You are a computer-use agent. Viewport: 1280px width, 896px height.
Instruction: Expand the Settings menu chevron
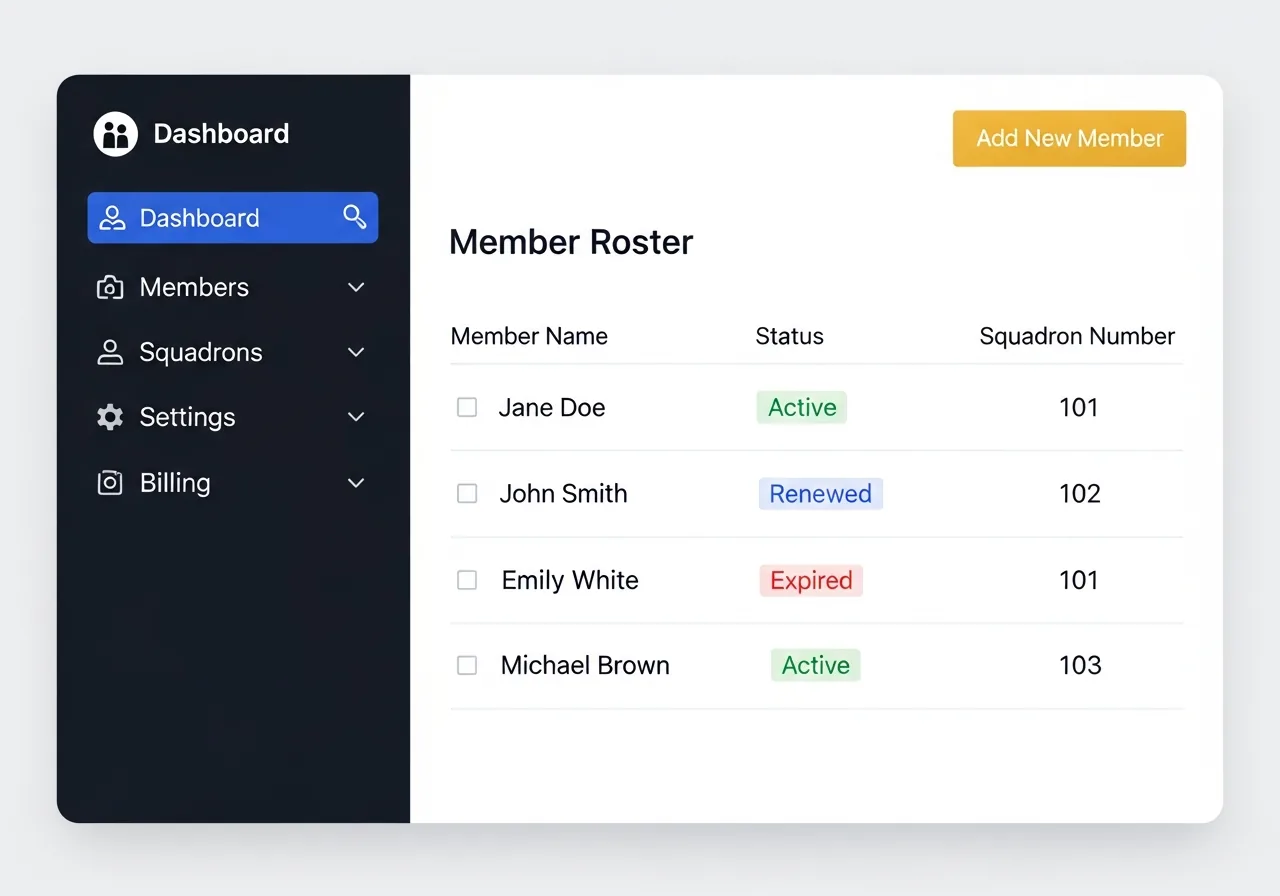tap(356, 417)
